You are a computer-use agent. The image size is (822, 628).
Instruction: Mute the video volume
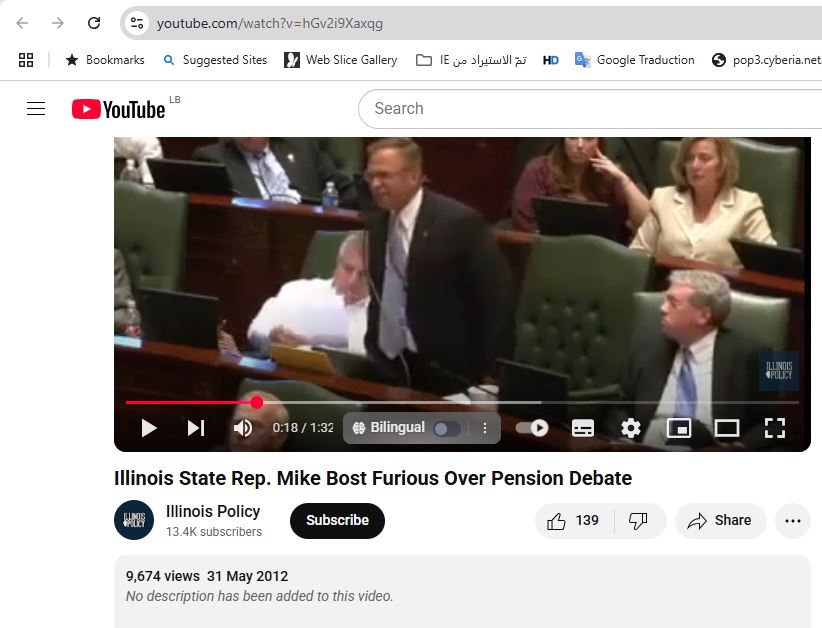pos(243,428)
